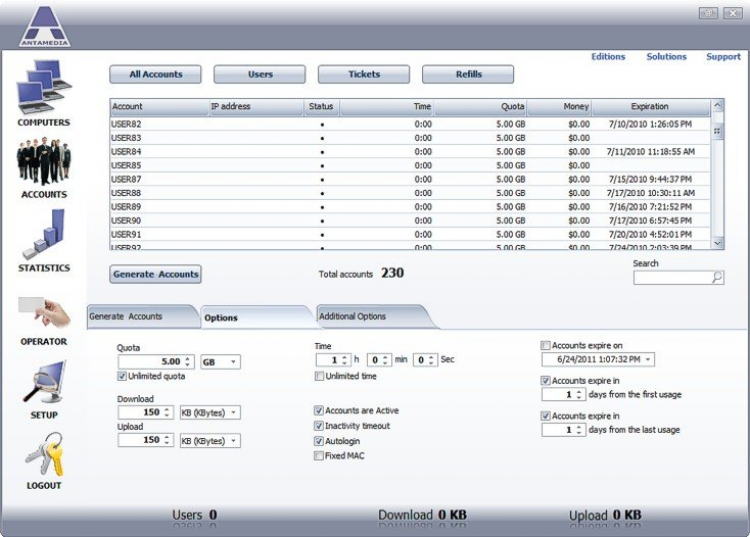Screen dimensions: 750x537
Task: Open the Setup monitor icon
Action: [43, 383]
